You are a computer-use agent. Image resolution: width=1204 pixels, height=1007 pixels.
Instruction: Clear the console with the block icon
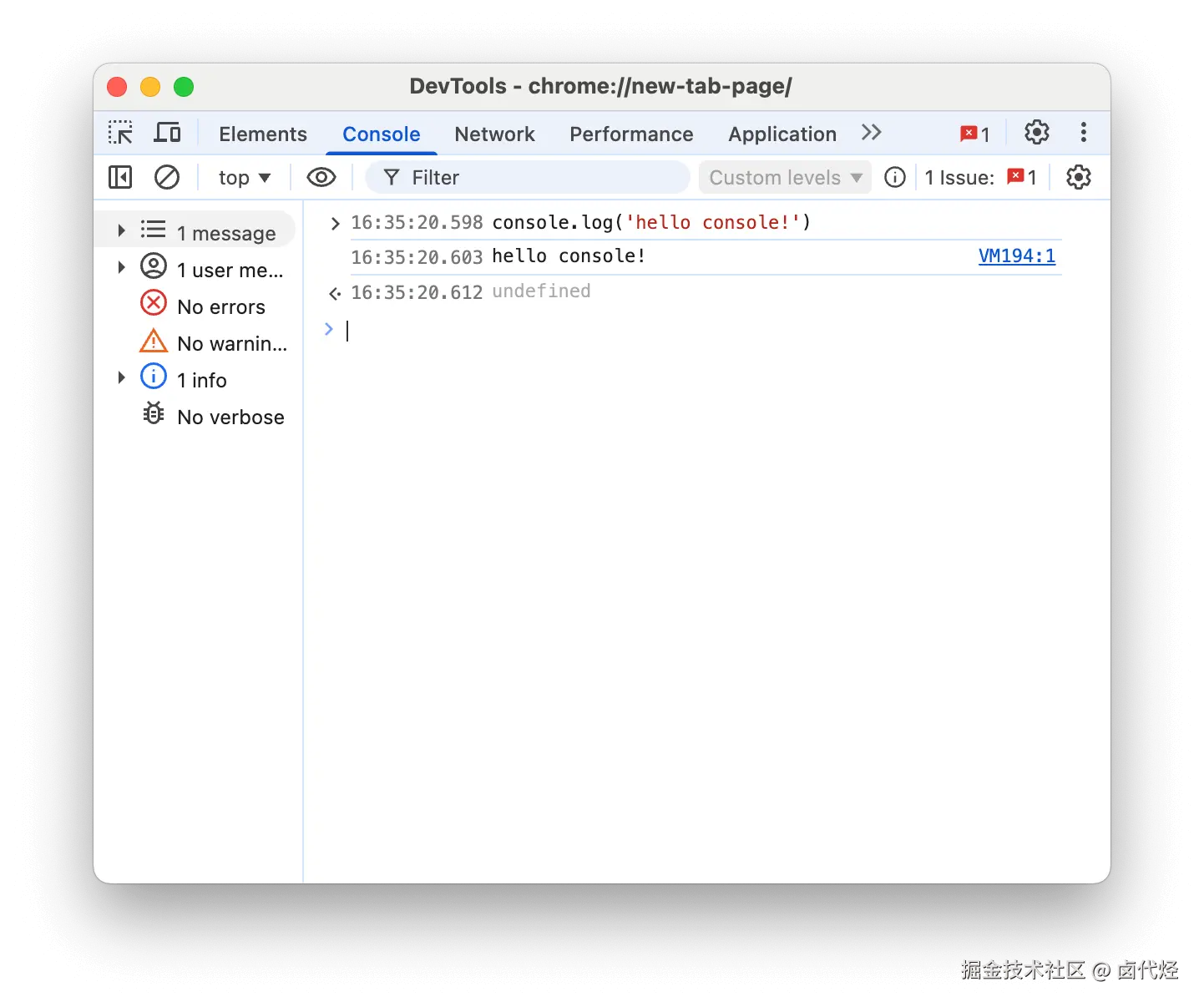click(x=167, y=177)
